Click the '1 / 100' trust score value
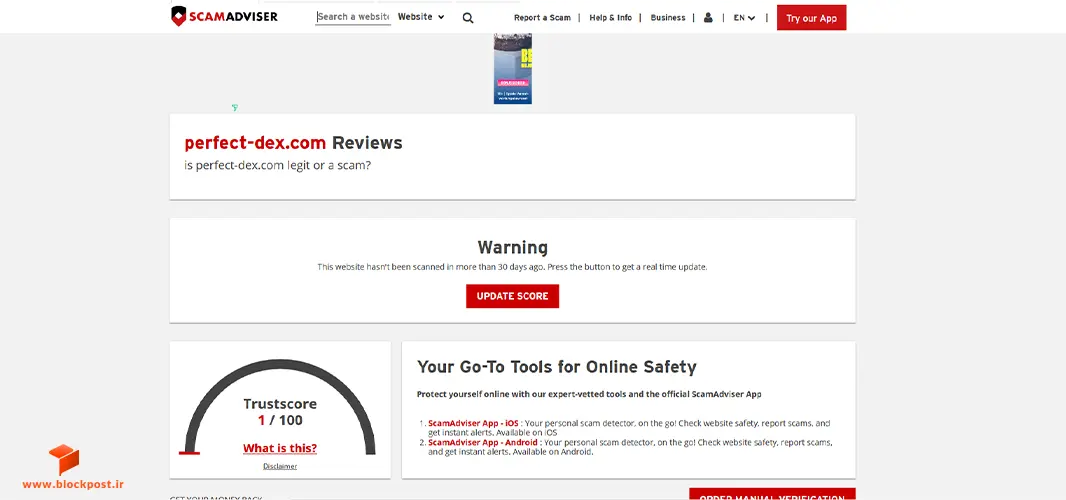 point(280,420)
